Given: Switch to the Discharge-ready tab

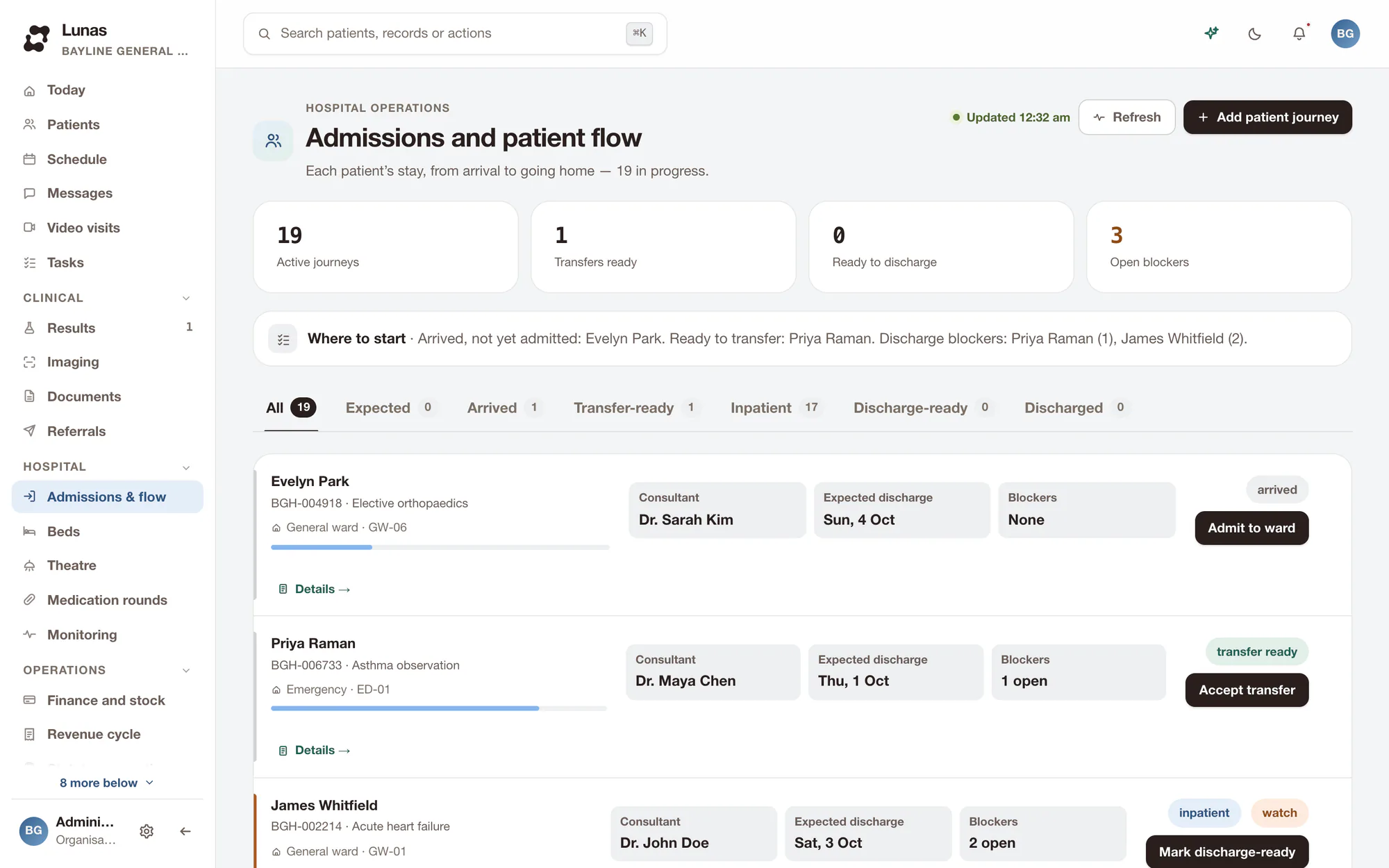Looking at the screenshot, I should tap(923, 408).
